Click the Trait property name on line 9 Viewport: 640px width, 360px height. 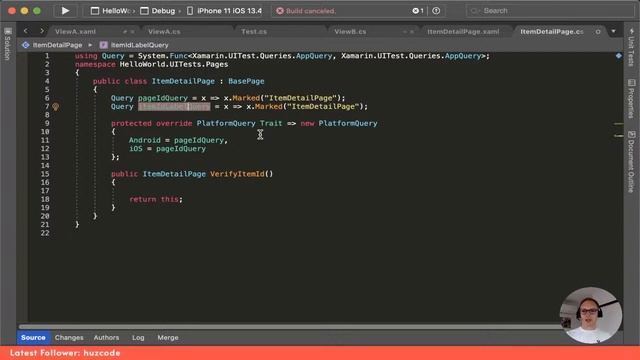coord(271,123)
